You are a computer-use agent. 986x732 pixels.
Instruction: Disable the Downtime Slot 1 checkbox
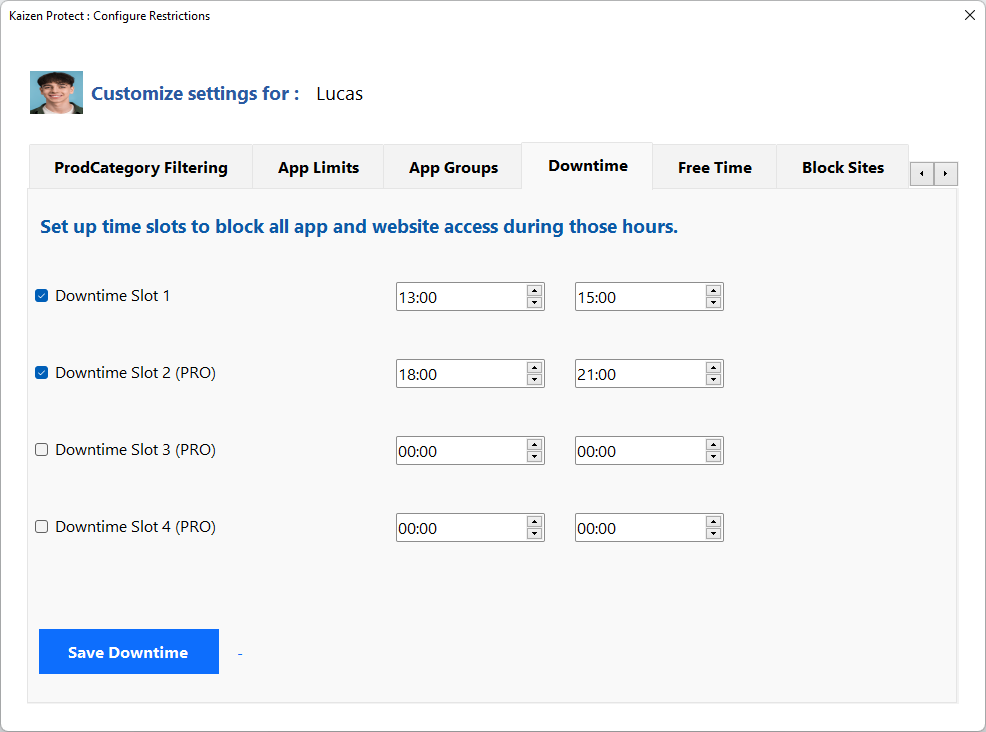pos(42,296)
